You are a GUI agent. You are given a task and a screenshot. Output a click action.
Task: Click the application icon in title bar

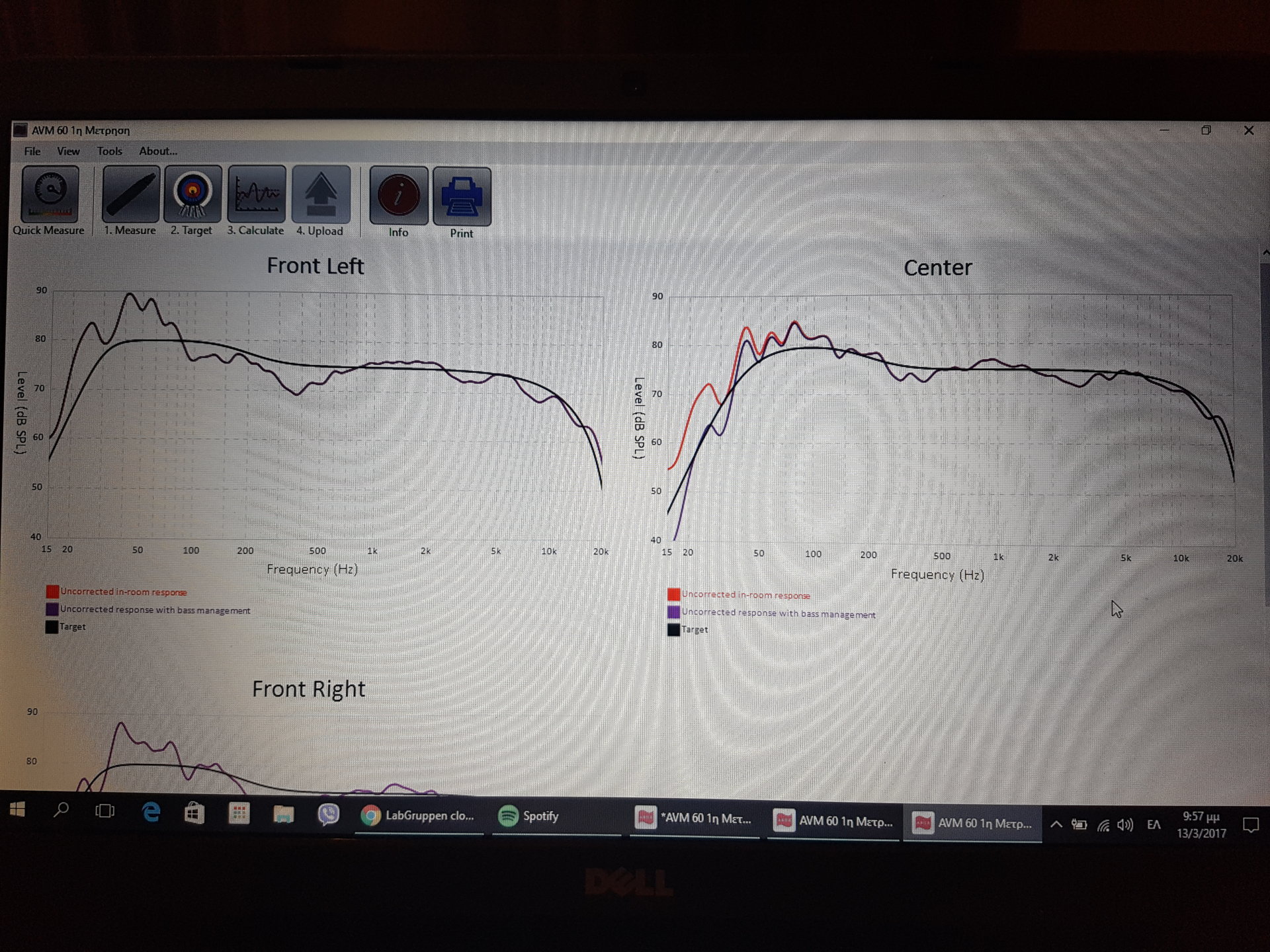coord(21,130)
